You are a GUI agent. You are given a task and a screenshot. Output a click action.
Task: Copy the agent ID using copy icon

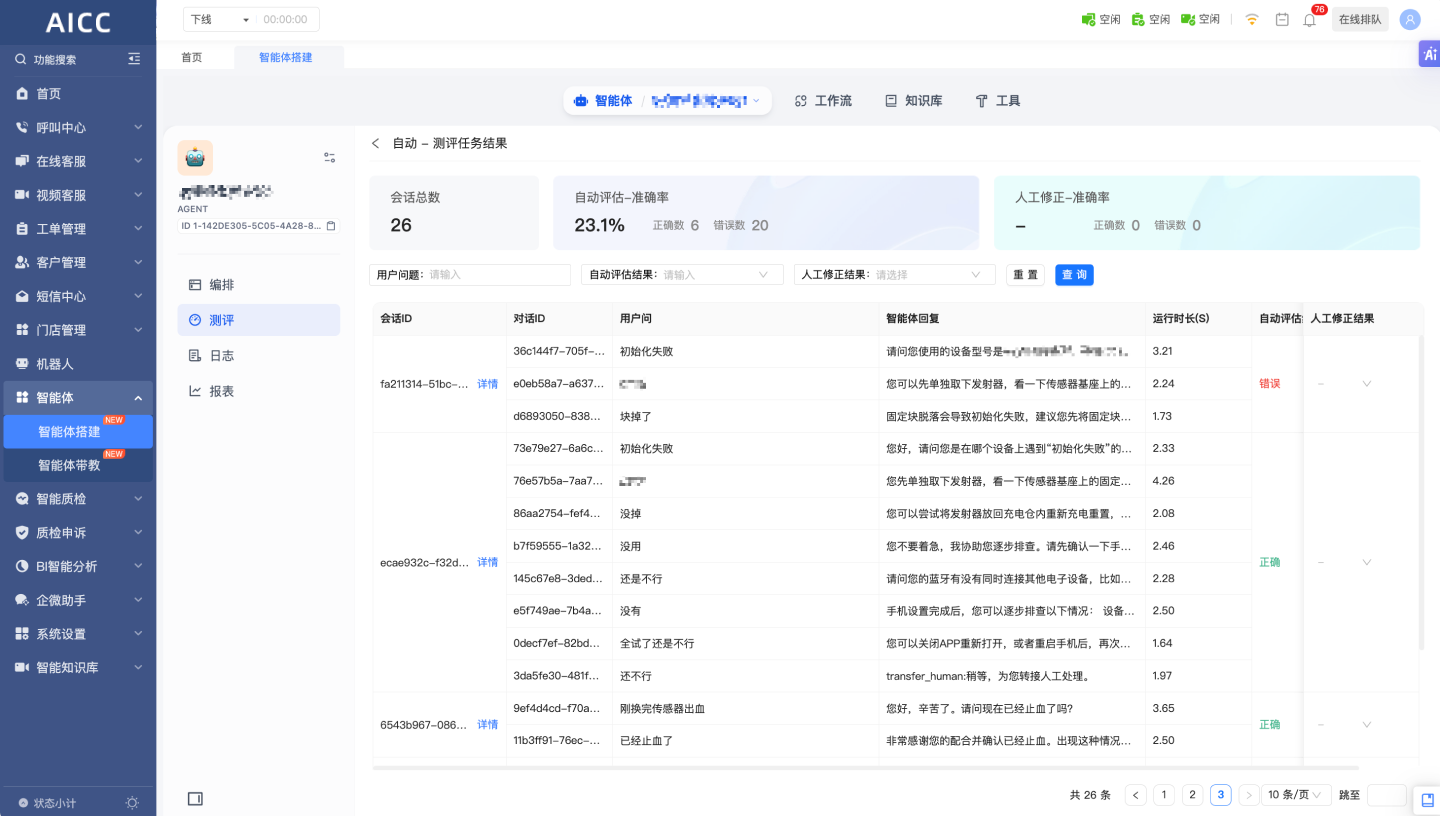(x=331, y=226)
